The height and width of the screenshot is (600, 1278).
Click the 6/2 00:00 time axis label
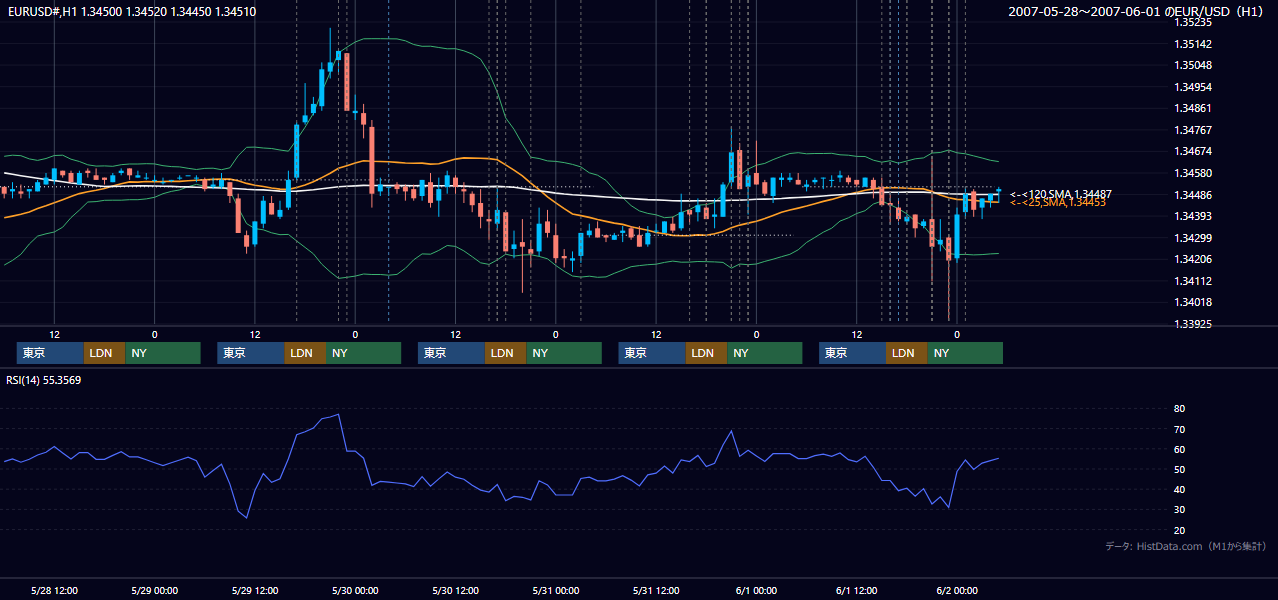tap(957, 591)
